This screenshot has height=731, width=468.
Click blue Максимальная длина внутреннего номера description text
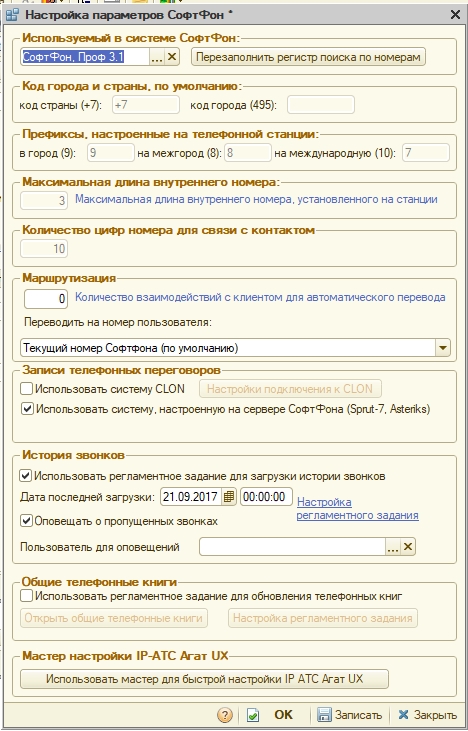point(256,199)
